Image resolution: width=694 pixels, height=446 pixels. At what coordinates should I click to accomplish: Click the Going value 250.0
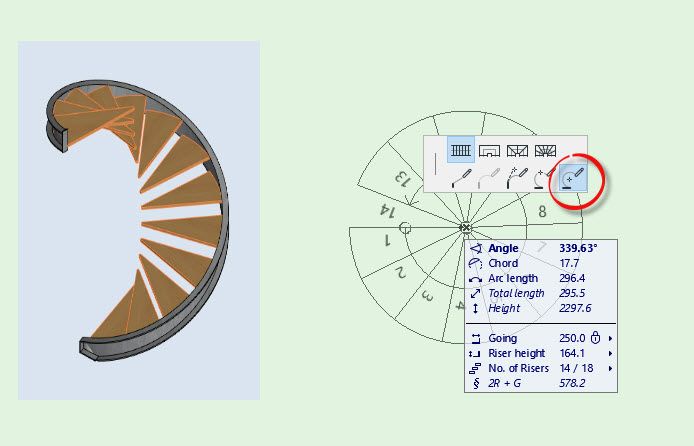pos(572,338)
